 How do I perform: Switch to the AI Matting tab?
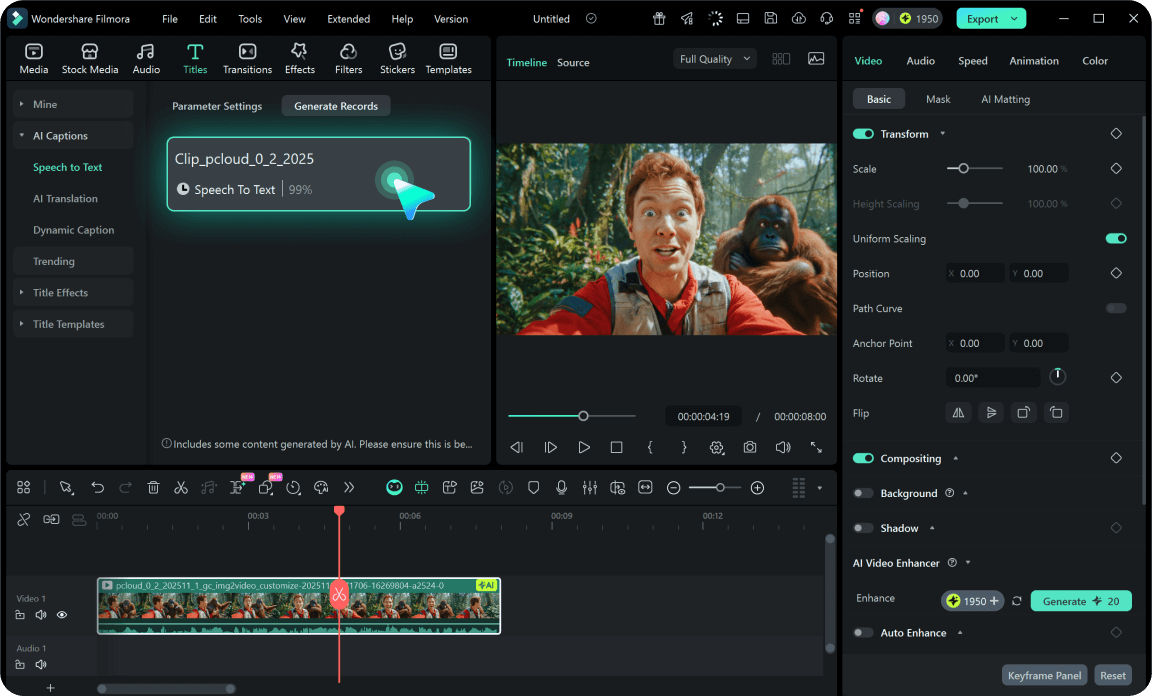[1005, 99]
